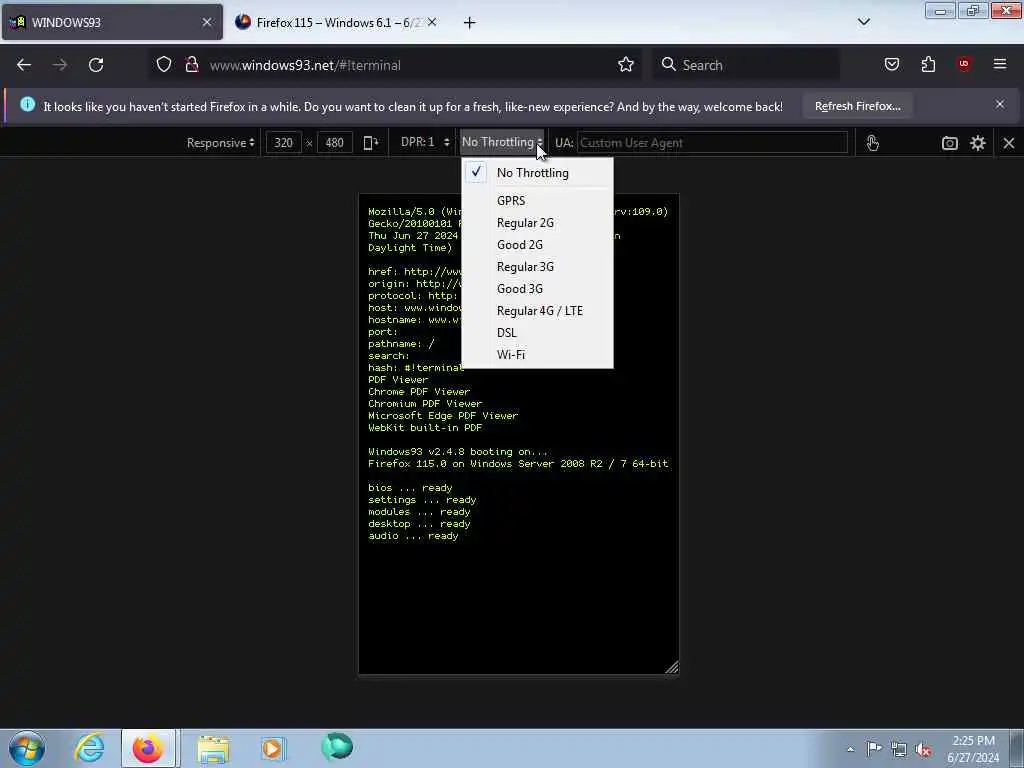Select the checked No Throttling option
This screenshot has width=1024, height=768.
(537, 173)
